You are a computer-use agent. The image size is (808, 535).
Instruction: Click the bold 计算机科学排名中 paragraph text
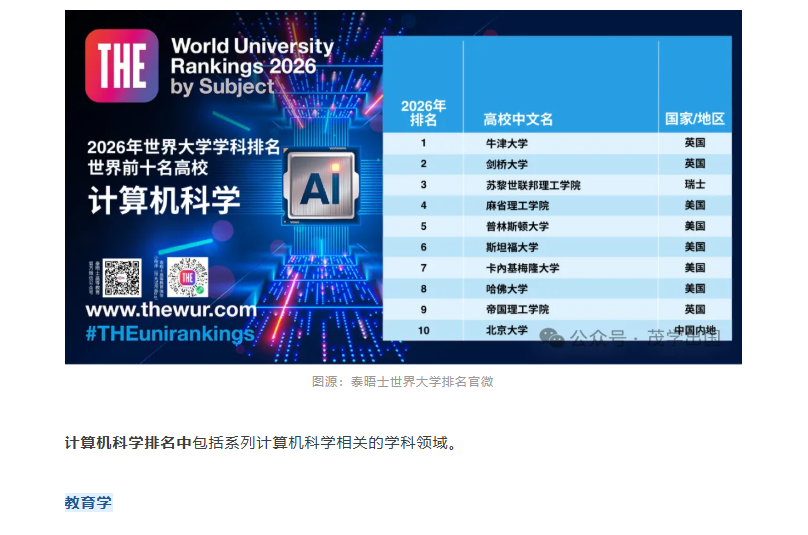click(128, 442)
